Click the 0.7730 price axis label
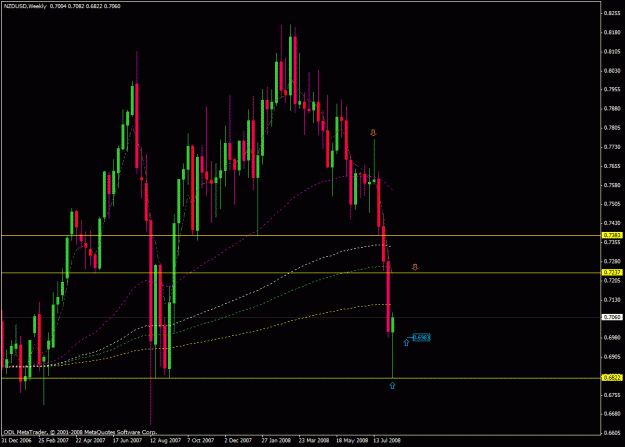Screen dimensions: 625x447 point(612,147)
